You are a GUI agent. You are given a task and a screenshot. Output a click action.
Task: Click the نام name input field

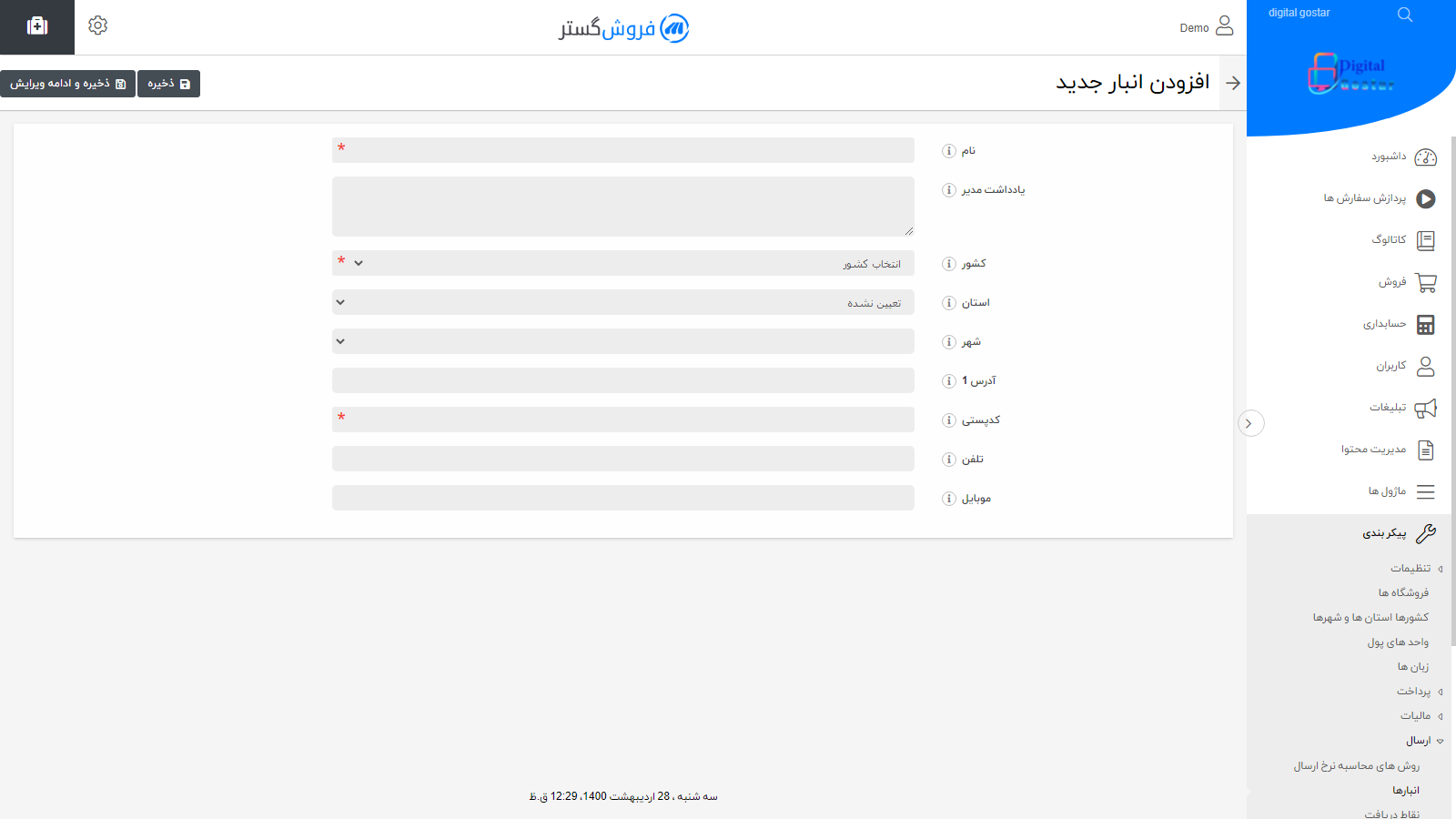coord(622,151)
